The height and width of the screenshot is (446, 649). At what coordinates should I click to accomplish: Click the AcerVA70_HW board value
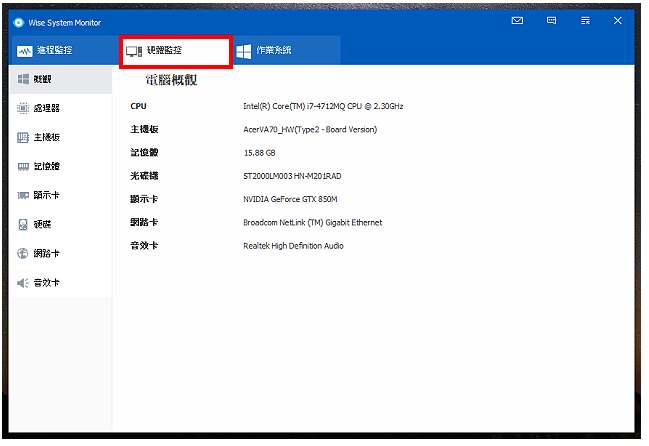[x=310, y=129]
